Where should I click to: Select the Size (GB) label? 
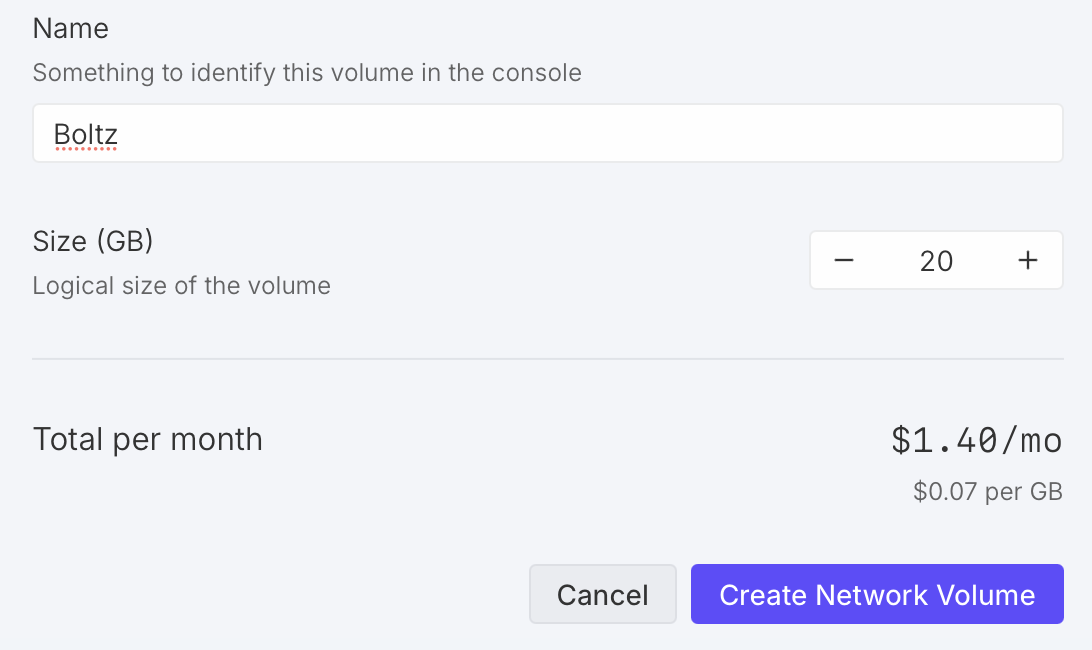pyautogui.click(x=93, y=242)
